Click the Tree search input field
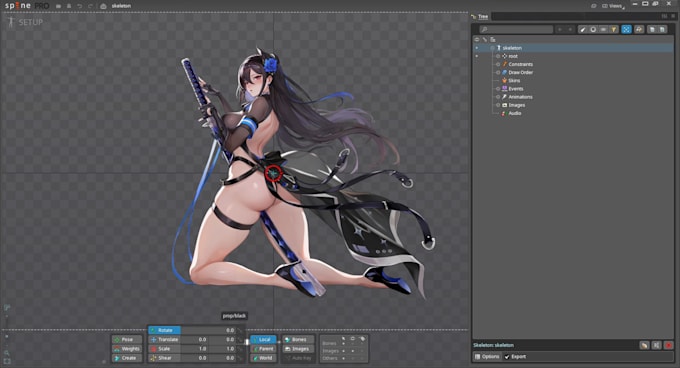 [516, 29]
